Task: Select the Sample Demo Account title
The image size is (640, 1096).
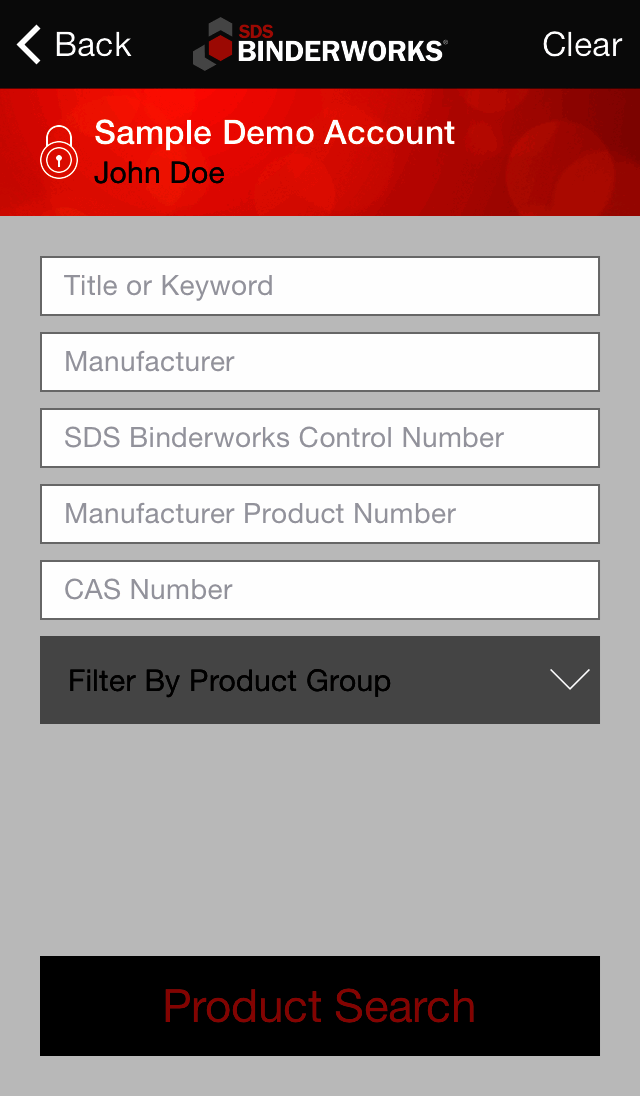Action: pos(275,133)
